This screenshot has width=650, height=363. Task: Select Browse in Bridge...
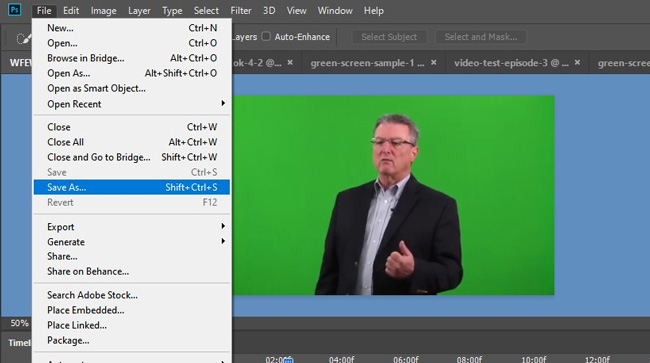coord(131,58)
